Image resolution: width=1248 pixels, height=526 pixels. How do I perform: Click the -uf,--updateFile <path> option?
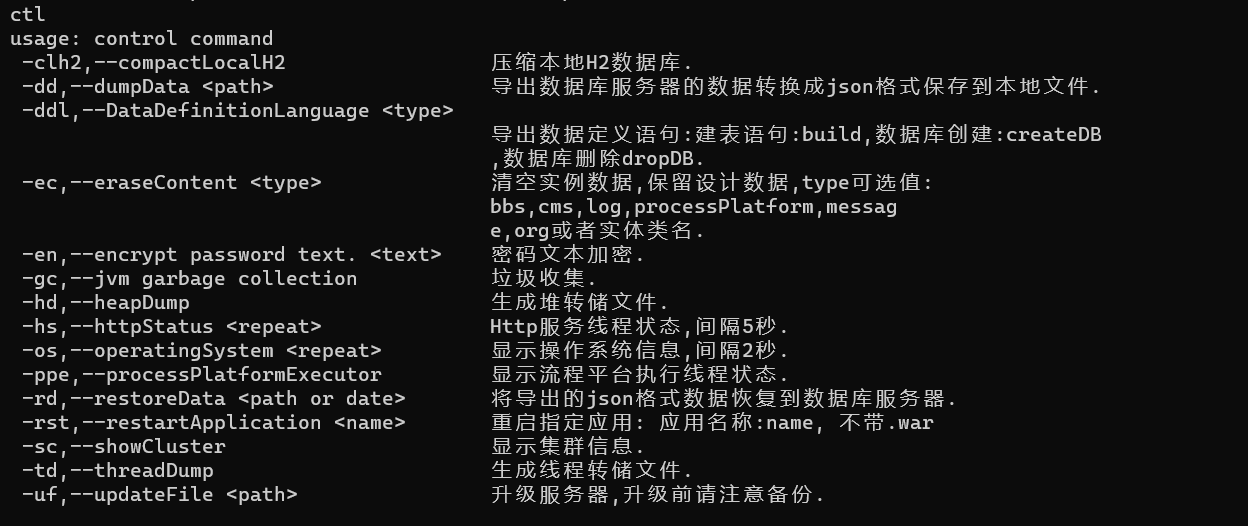coord(160,495)
